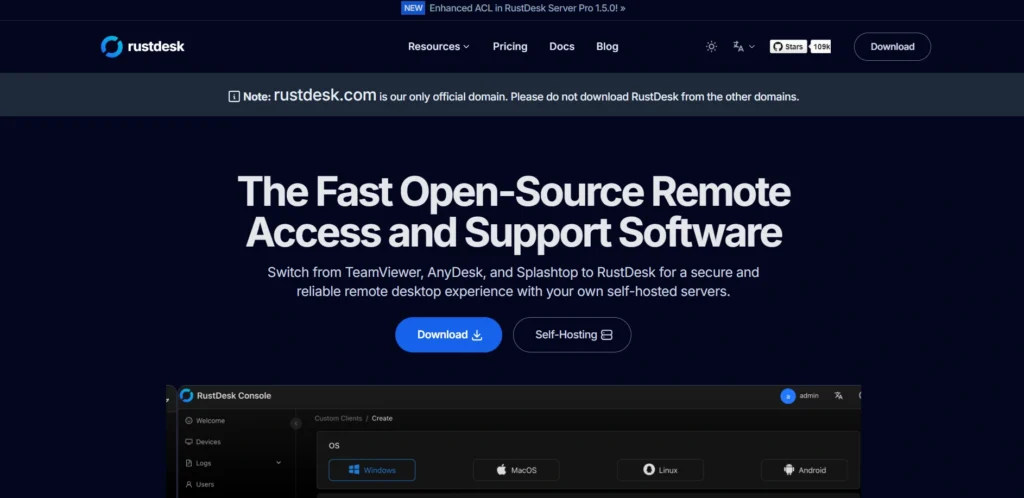This screenshot has width=1024, height=498.
Task: Click the admin user avatar
Action: click(x=788, y=396)
